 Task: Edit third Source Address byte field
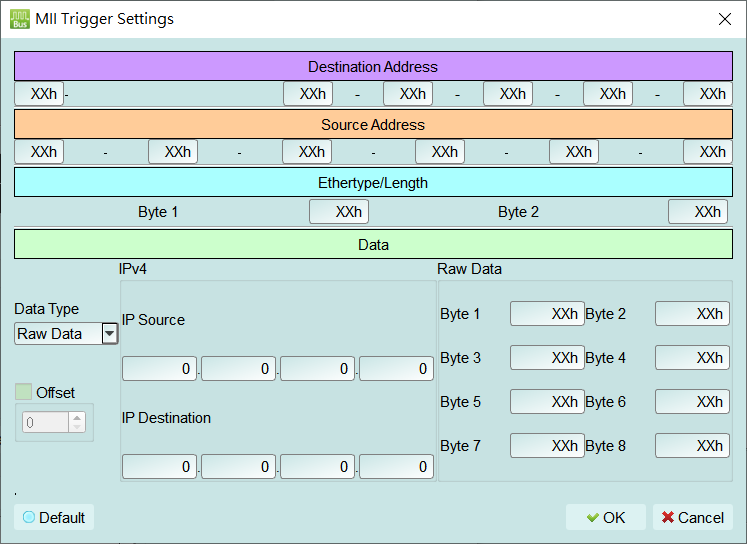pyautogui.click(x=307, y=151)
